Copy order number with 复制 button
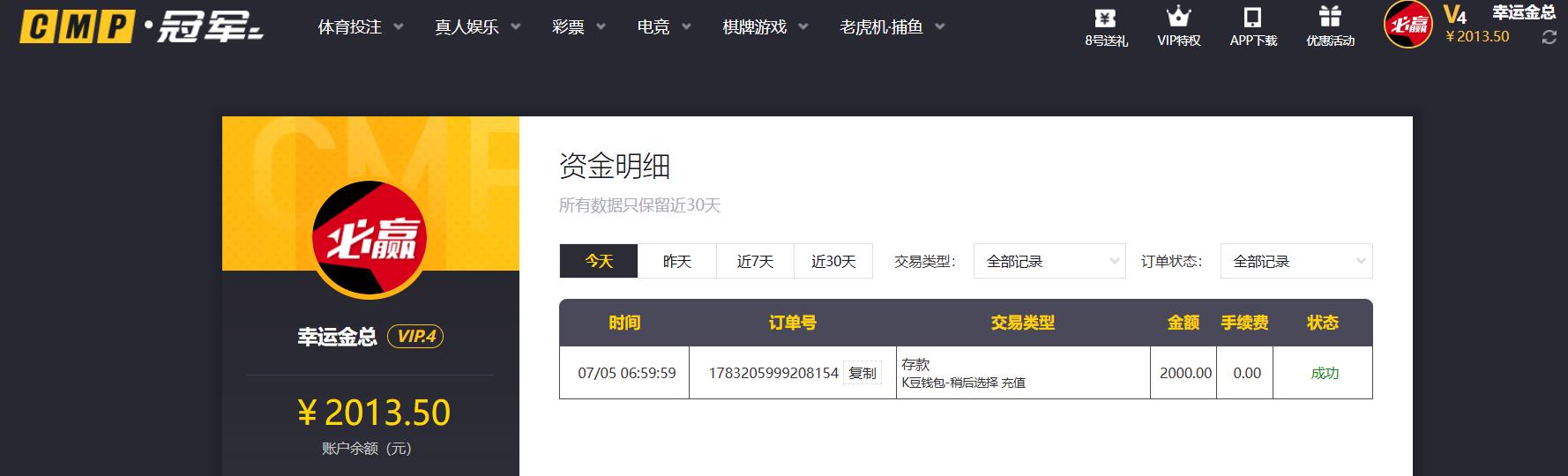Screen dimensions: 1568x476 [x=862, y=373]
